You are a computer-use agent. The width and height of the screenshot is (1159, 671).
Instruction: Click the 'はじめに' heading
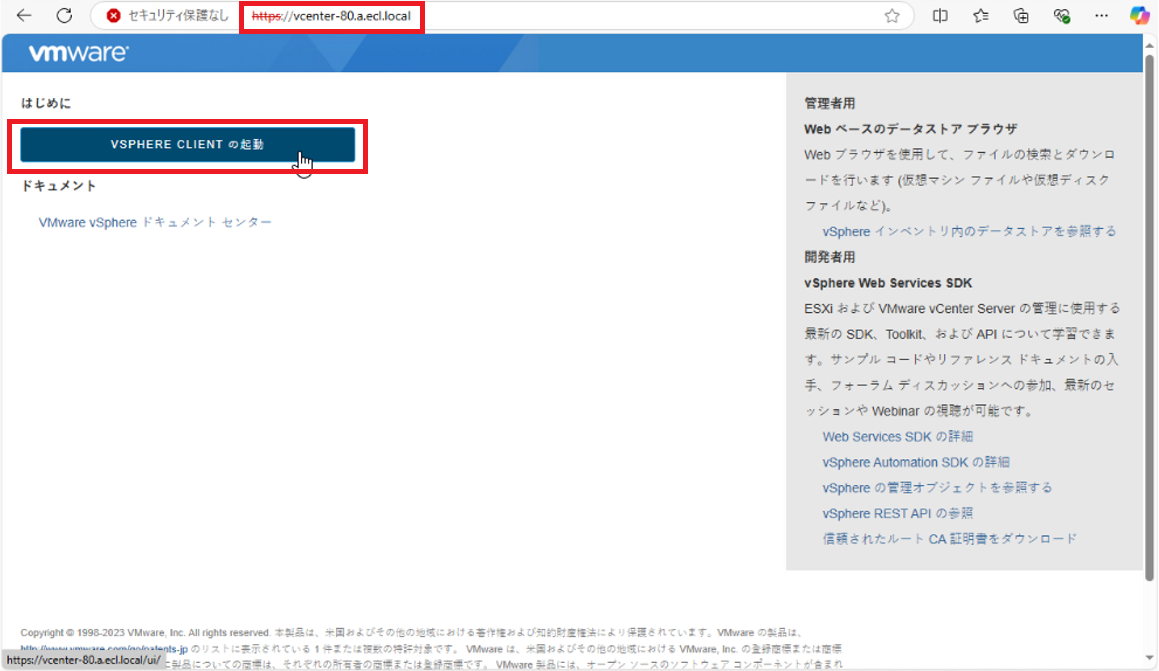tap(46, 103)
